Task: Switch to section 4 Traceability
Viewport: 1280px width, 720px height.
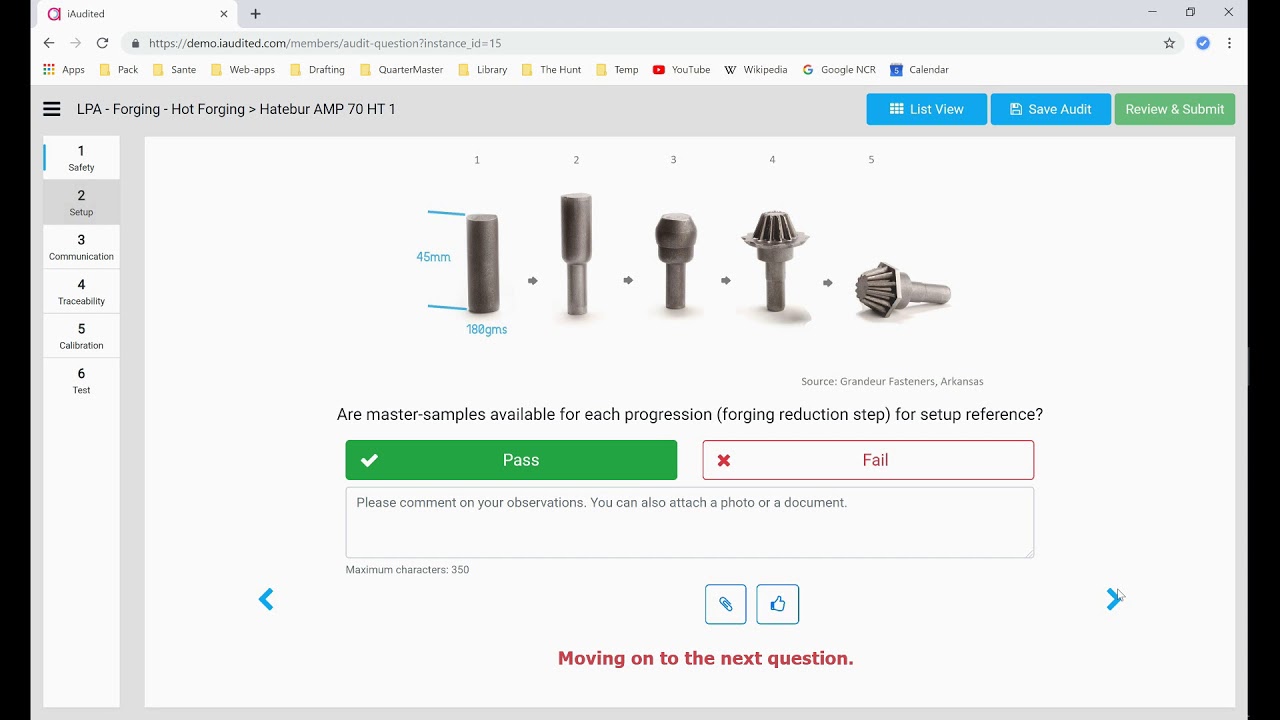Action: click(x=81, y=292)
